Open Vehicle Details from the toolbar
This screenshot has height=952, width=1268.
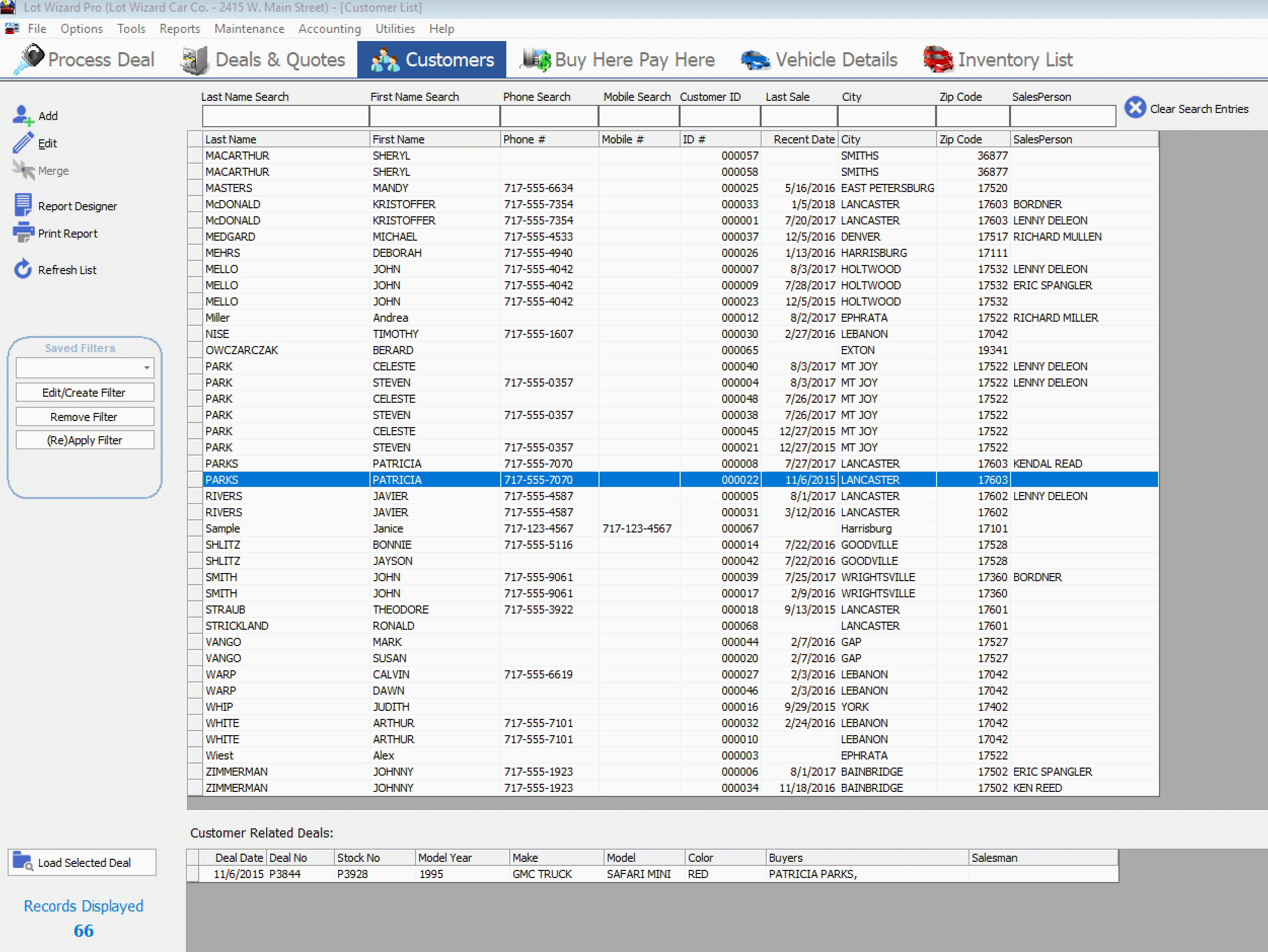[x=818, y=60]
